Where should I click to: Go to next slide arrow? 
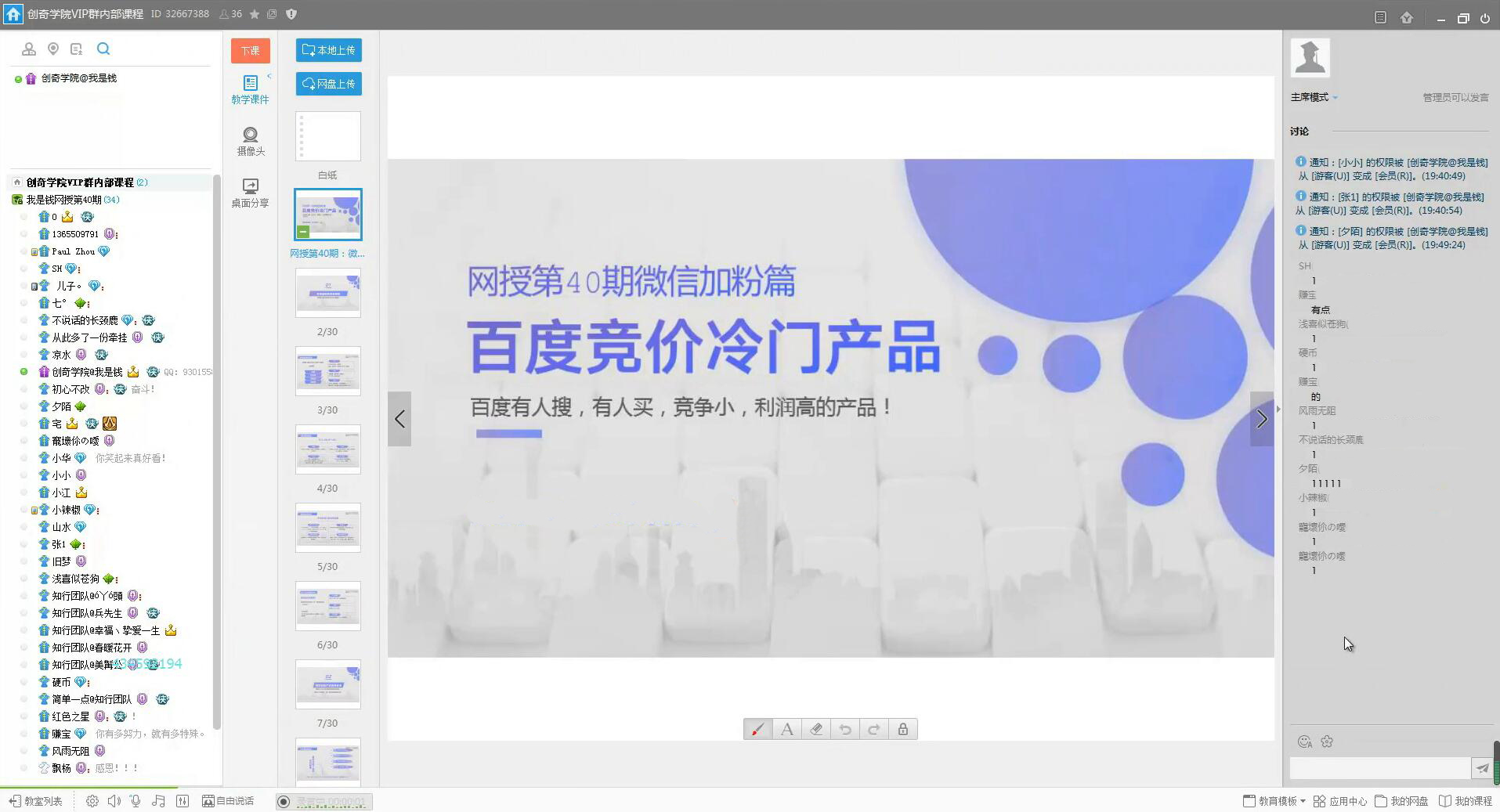point(1262,419)
